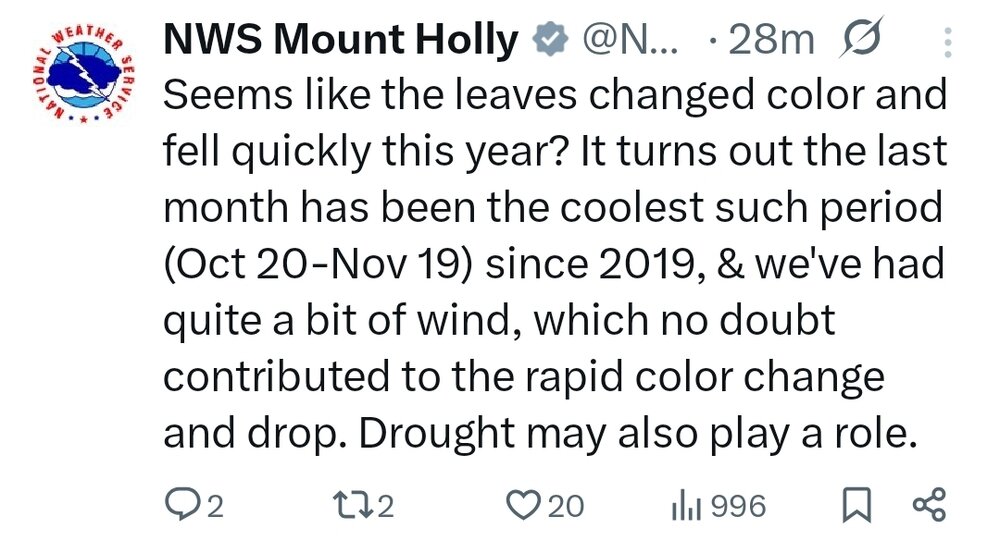This screenshot has height=541, width=1000.
Task: Click the blue verified badge
Action: 547,40
